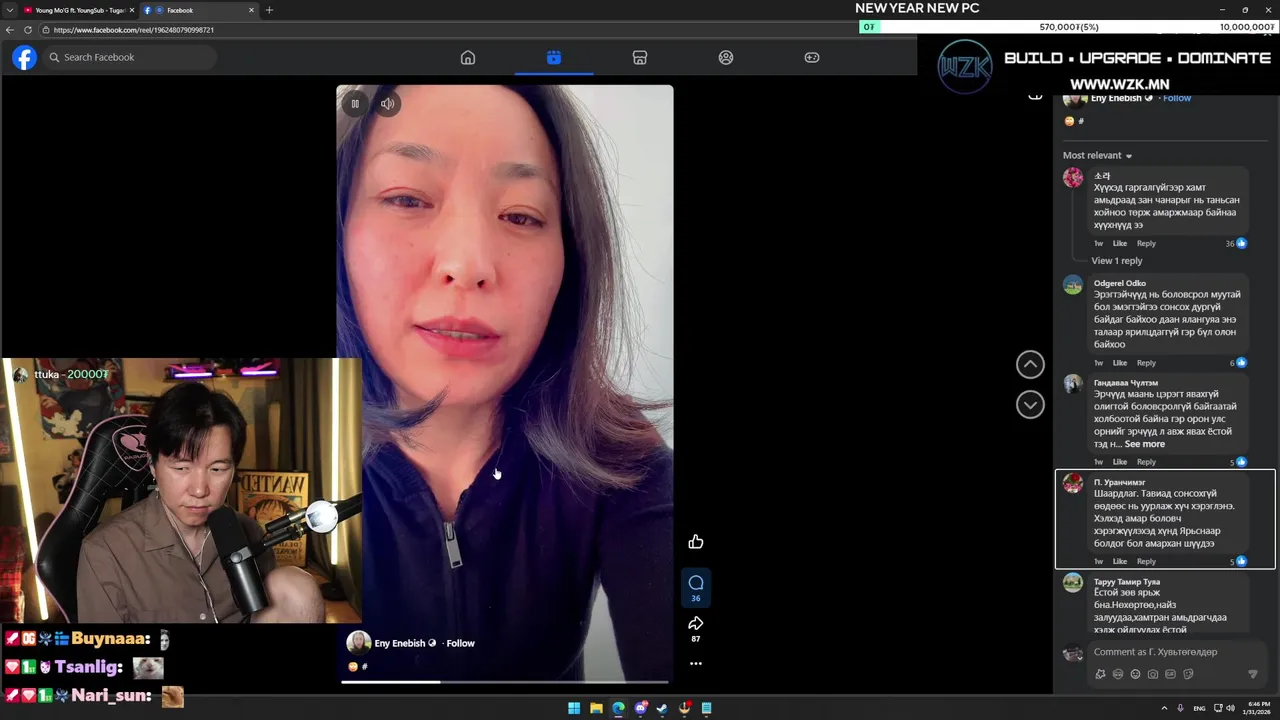
Task: Add a sticker in comment box
Action: click(1188, 674)
